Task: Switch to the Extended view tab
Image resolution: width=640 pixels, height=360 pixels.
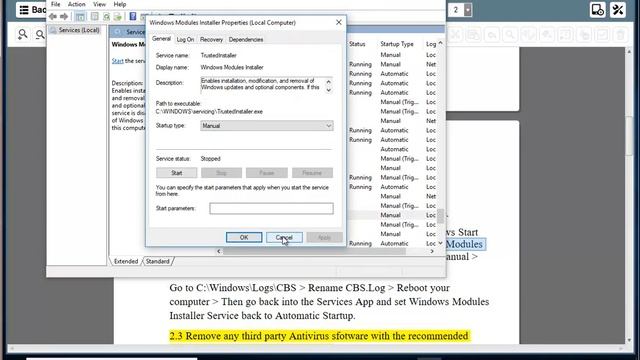Action: tap(126, 261)
